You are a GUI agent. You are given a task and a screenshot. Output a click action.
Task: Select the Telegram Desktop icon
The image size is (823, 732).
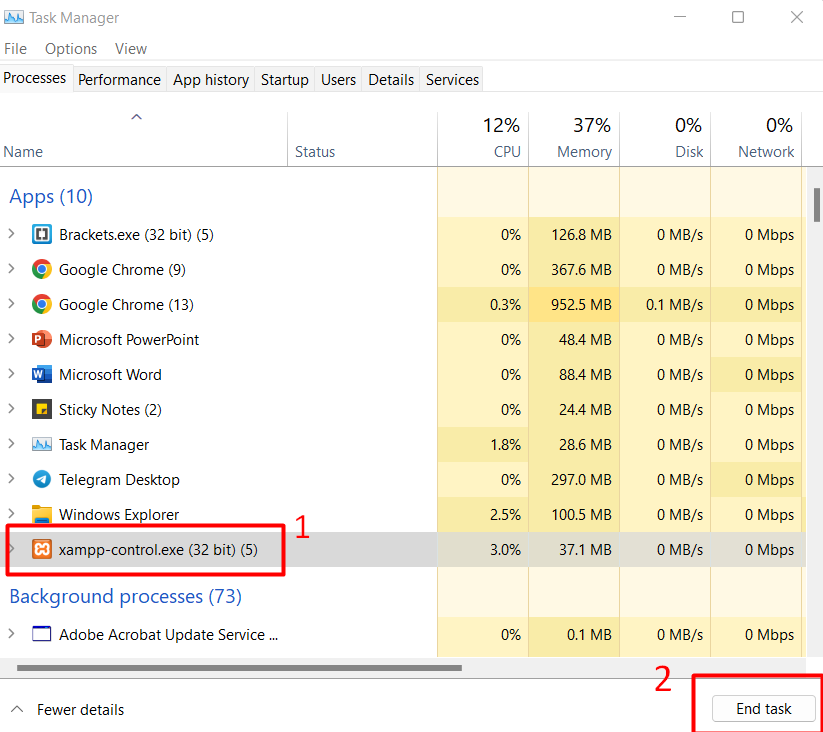[42, 479]
